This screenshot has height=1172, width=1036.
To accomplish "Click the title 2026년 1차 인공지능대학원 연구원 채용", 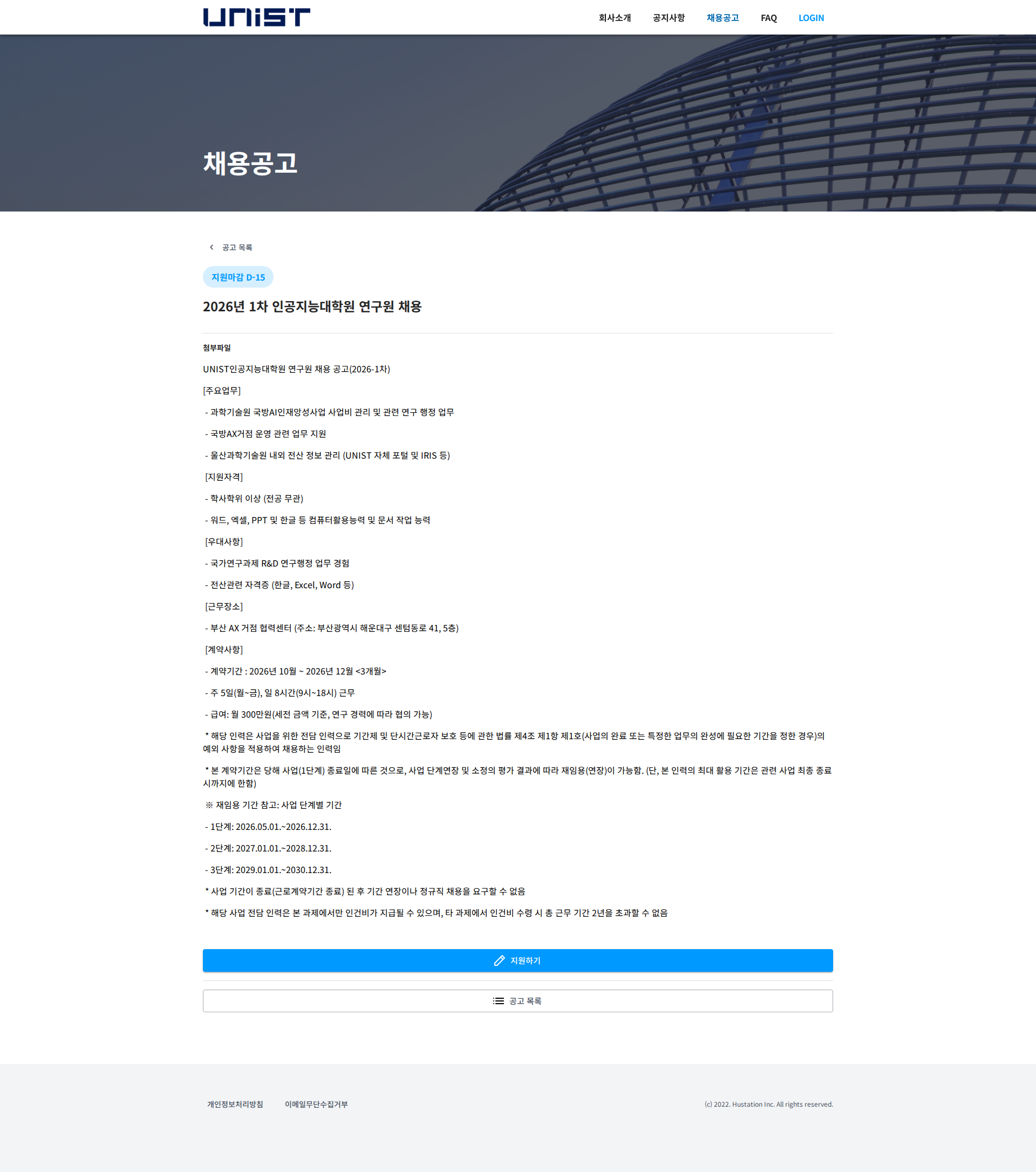I will (x=312, y=307).
